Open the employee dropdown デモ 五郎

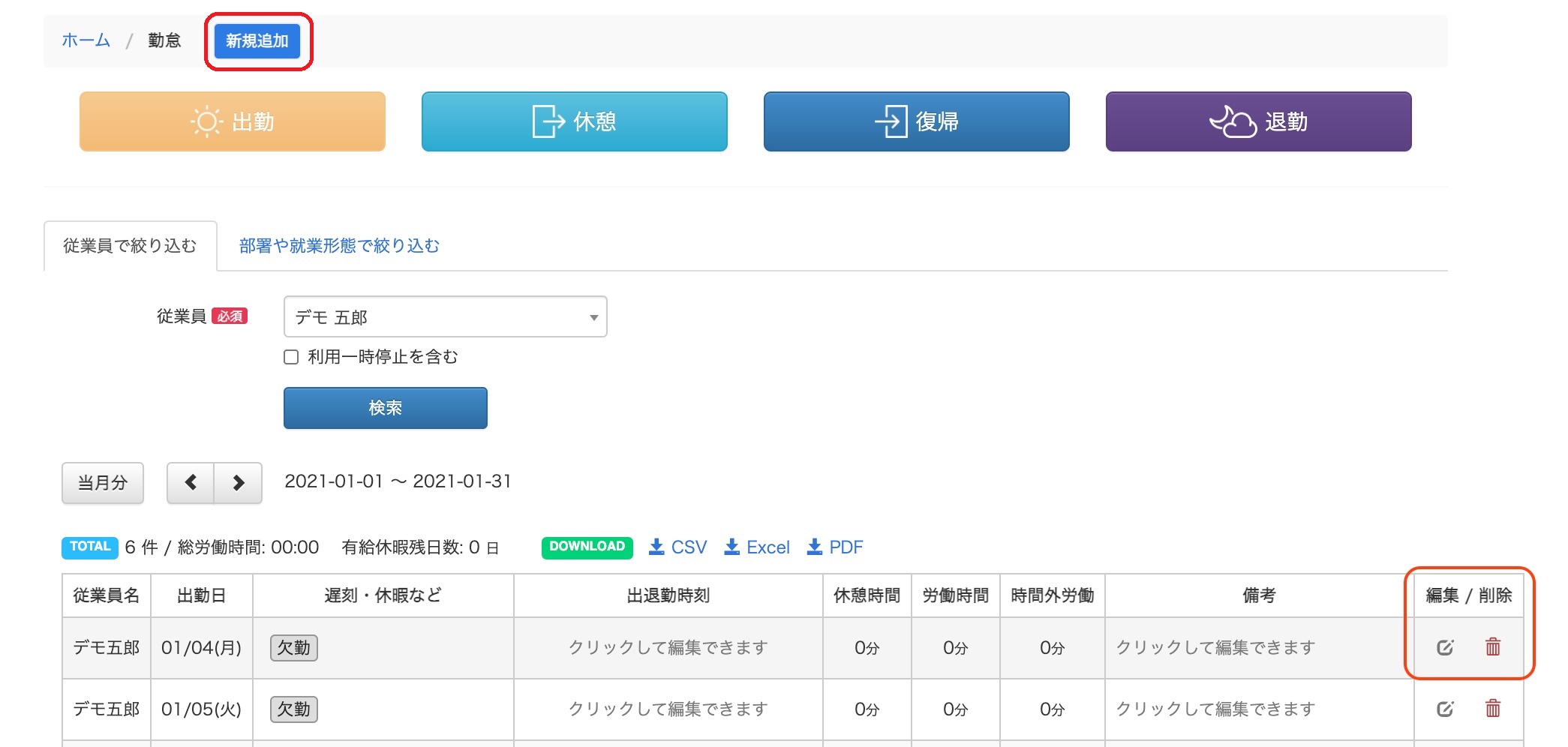point(446,317)
